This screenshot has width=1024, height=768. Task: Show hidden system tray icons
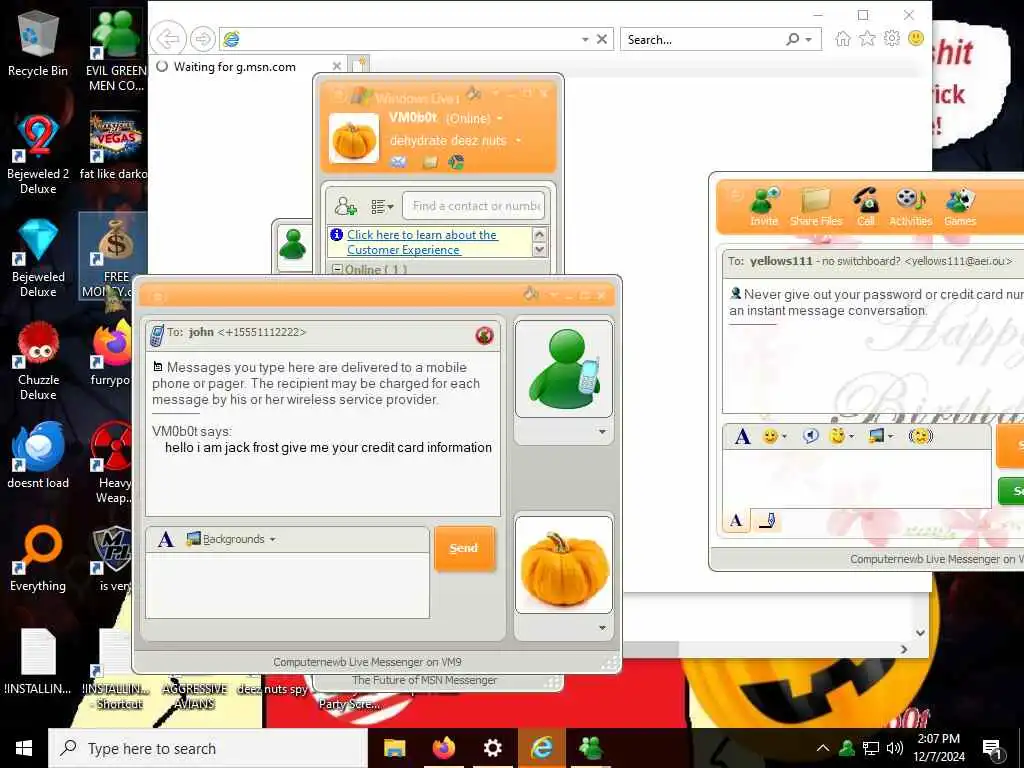[823, 748]
